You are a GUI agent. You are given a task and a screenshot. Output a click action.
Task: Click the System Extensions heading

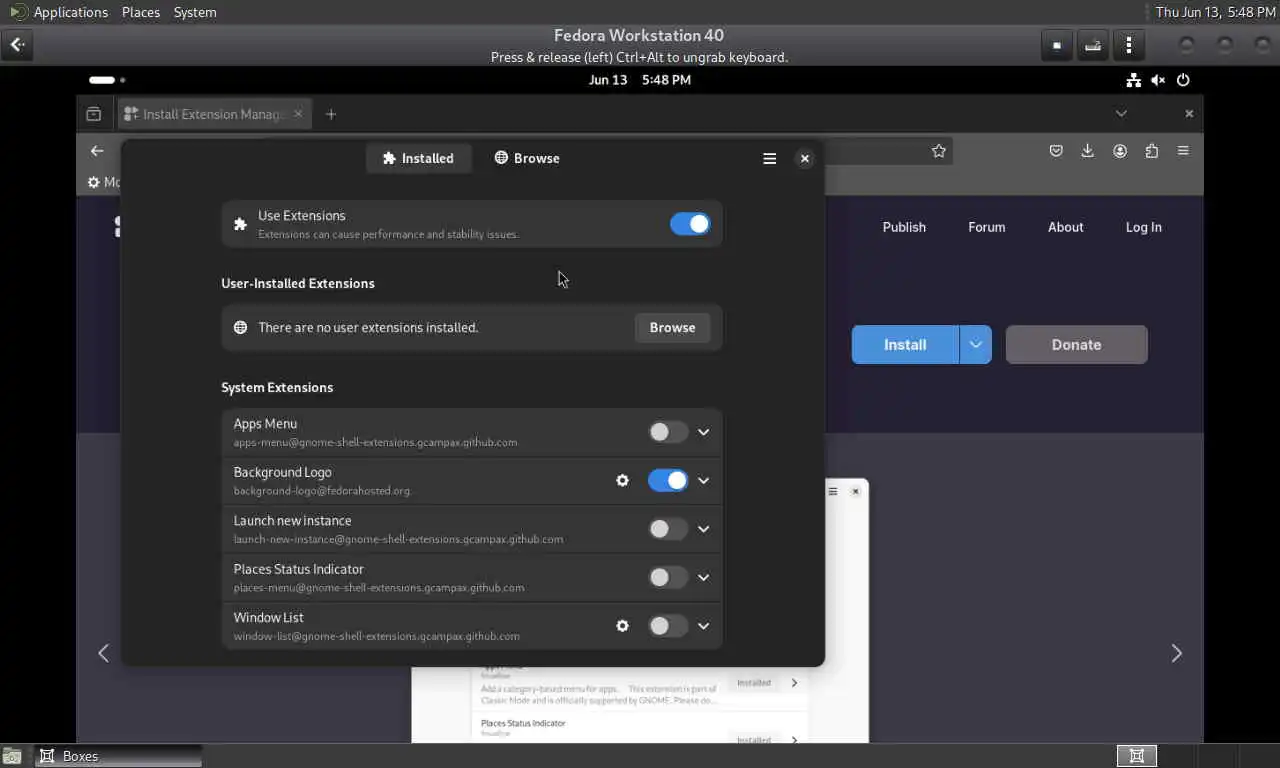(277, 387)
